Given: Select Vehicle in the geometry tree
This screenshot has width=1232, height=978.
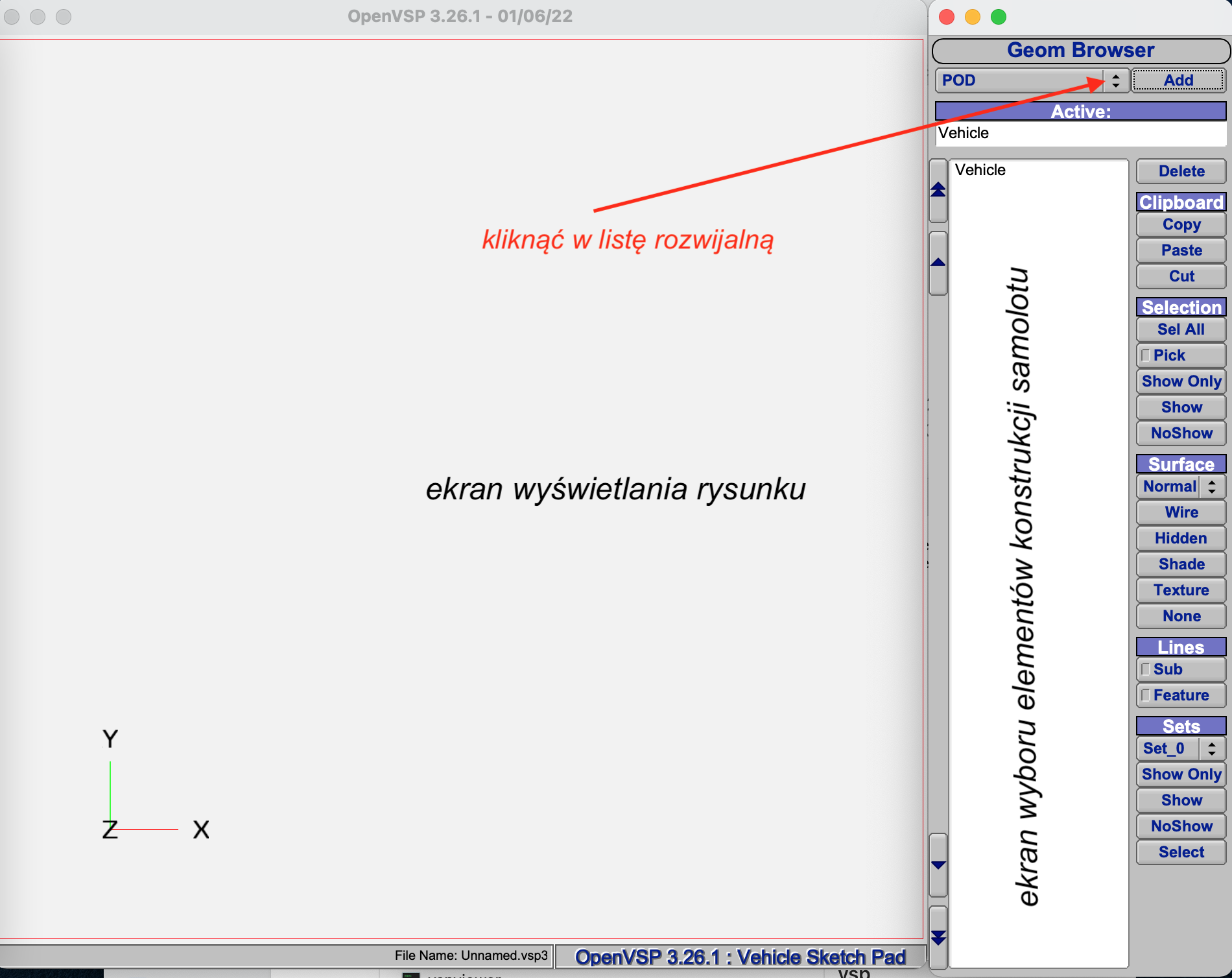Looking at the screenshot, I should (x=980, y=170).
